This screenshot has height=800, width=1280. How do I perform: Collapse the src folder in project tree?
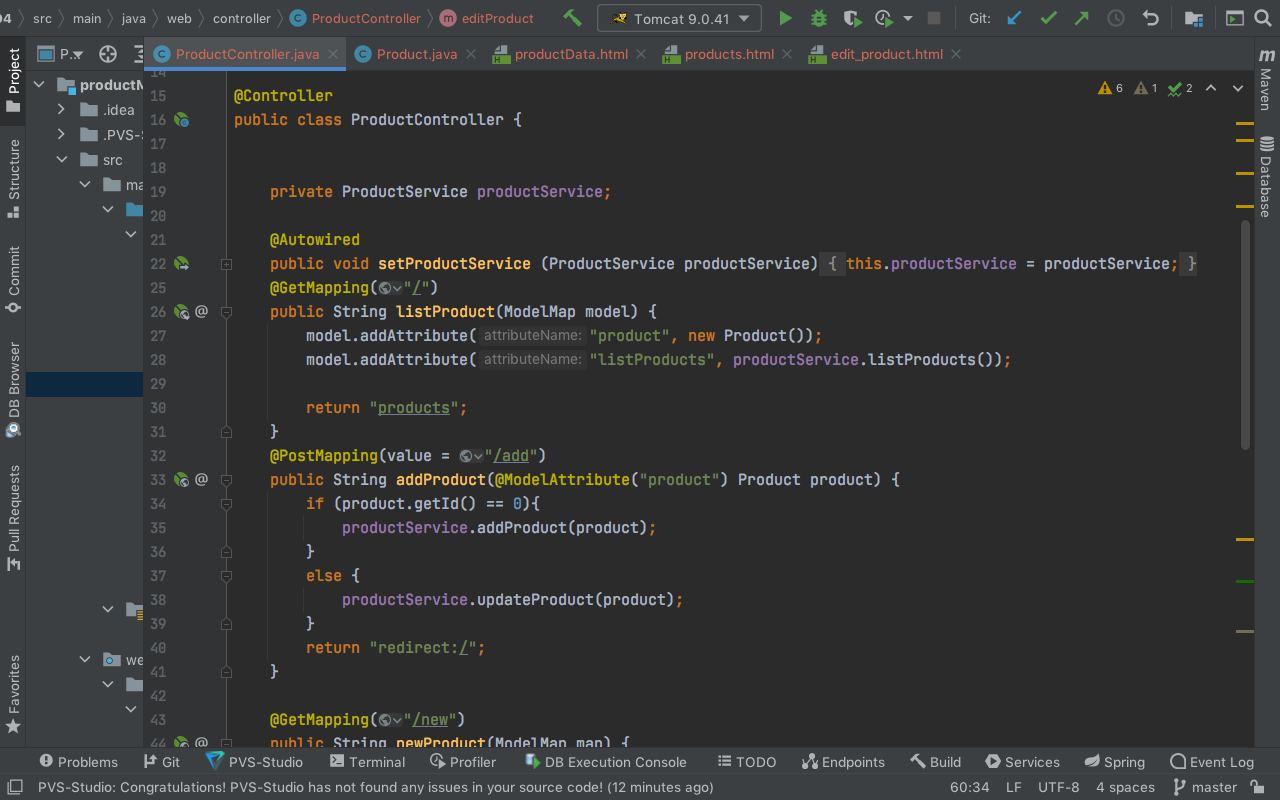click(62, 159)
